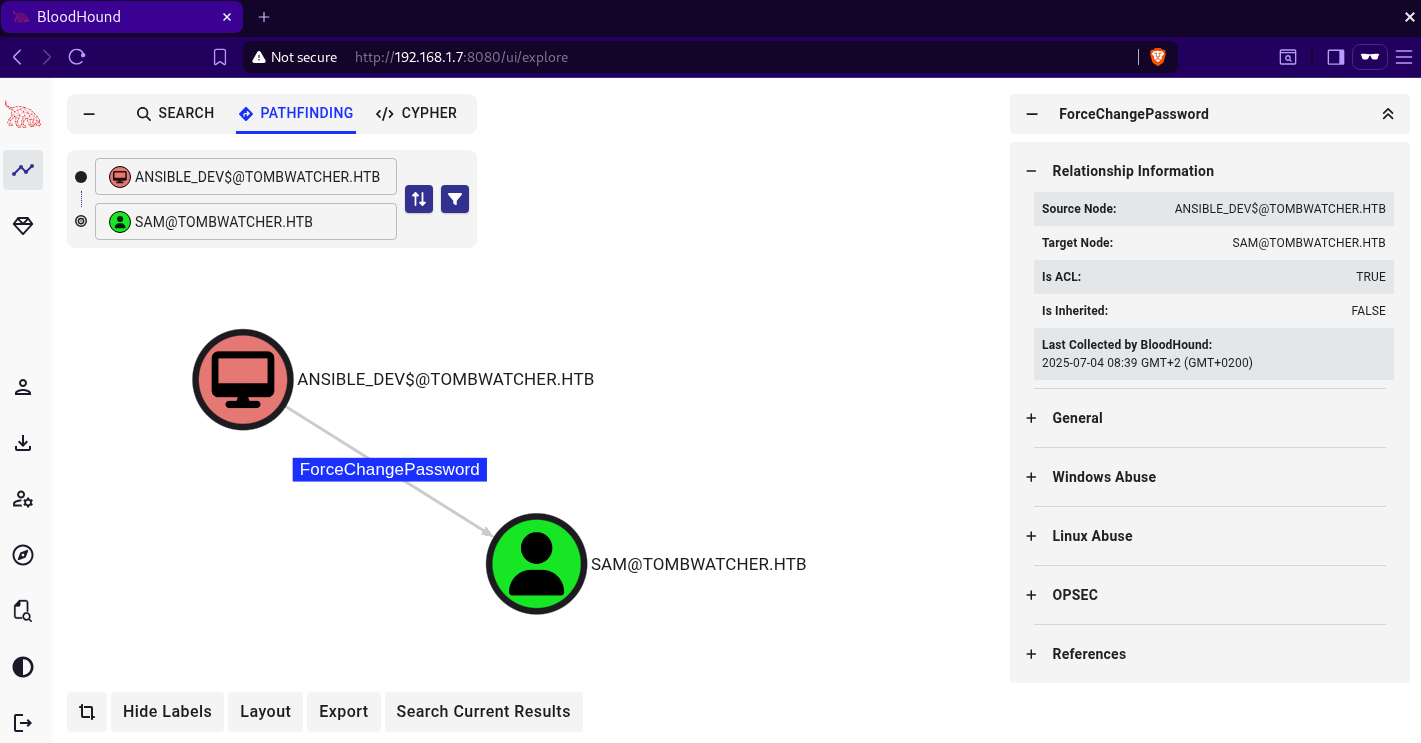Open Group Management diamond icon in sidebar

(23, 227)
